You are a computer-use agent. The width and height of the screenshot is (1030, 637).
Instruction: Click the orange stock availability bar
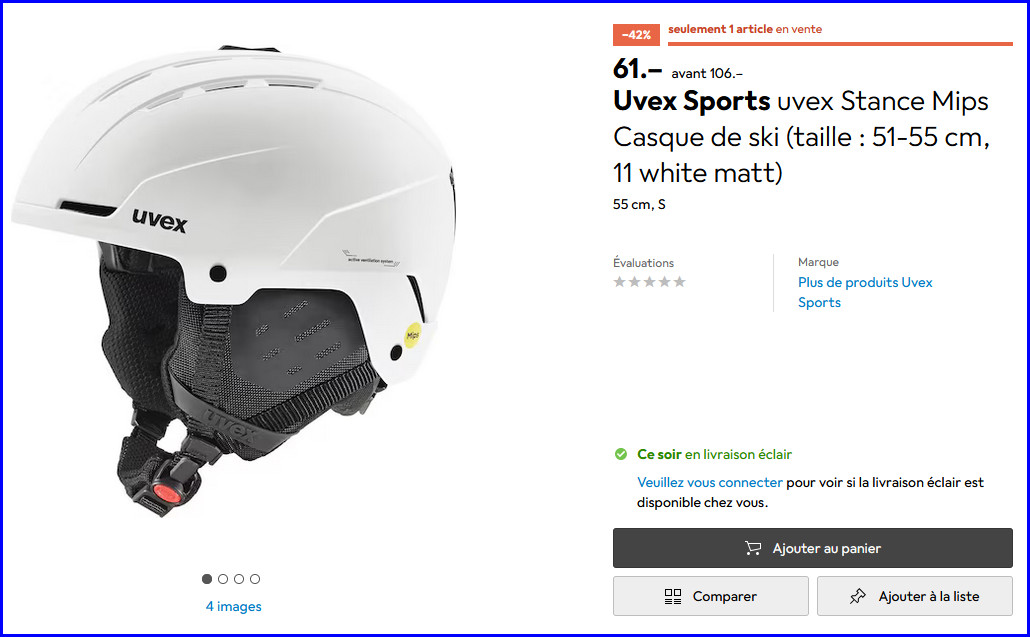pyautogui.click(x=840, y=44)
